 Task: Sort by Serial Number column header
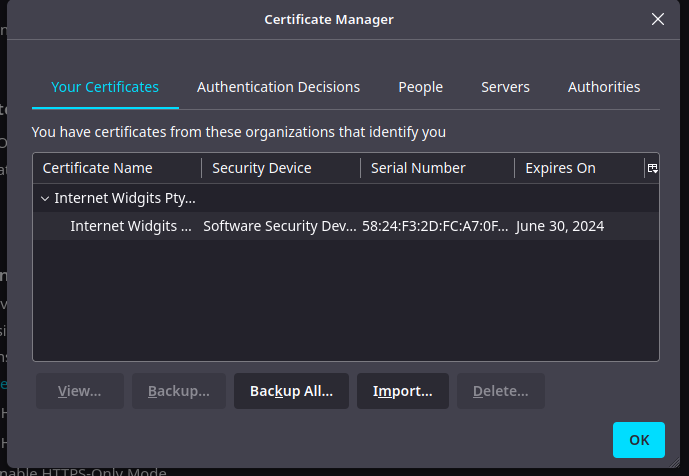click(437, 168)
